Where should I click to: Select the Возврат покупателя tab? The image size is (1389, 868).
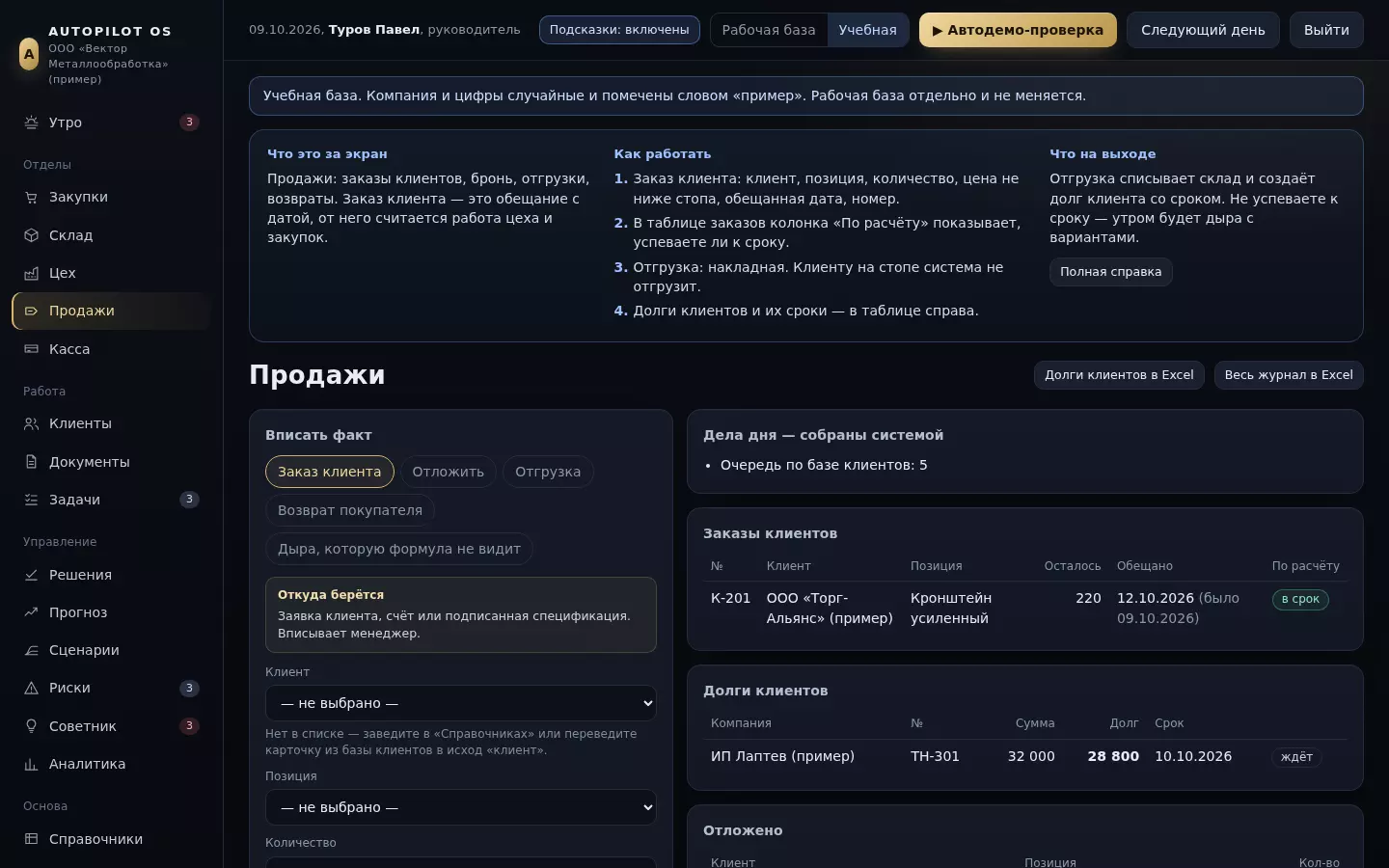350,510
